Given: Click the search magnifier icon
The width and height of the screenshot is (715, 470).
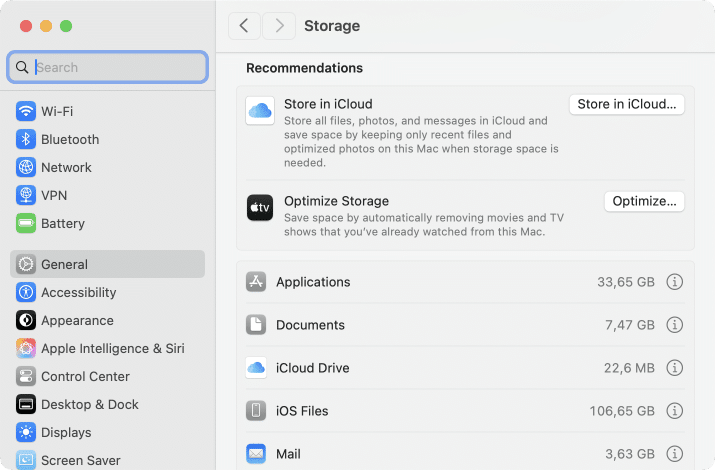Looking at the screenshot, I should tap(22, 67).
